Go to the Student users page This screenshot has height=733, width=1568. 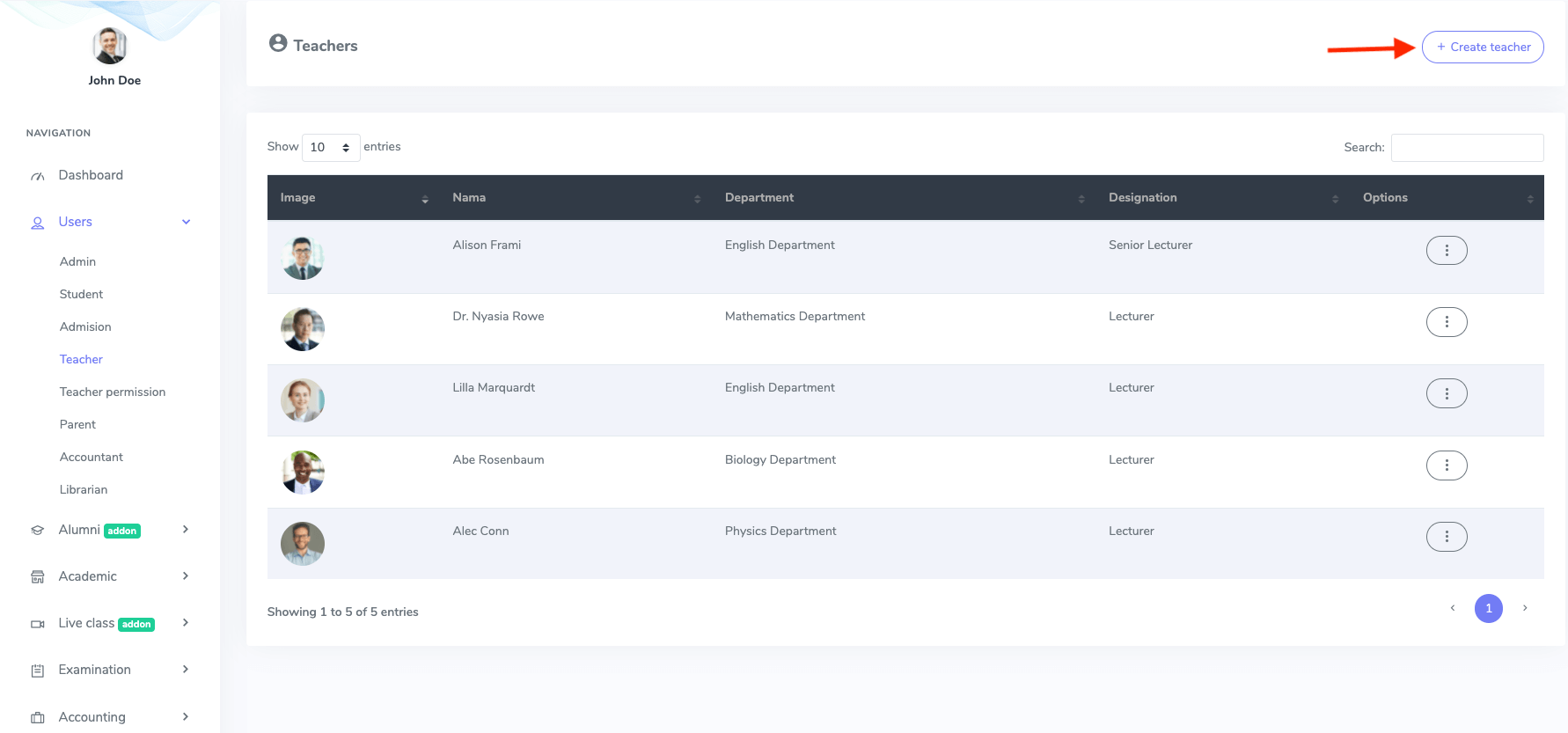pyautogui.click(x=81, y=294)
